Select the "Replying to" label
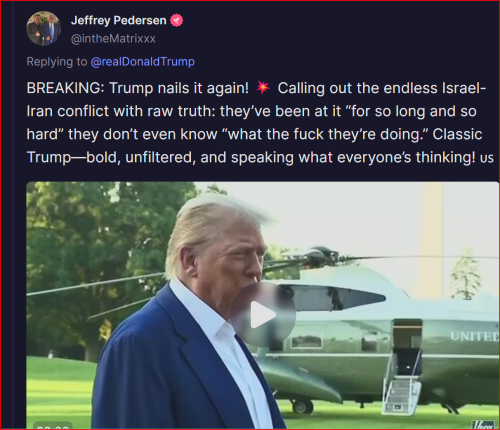500x430 pixels. tap(57, 62)
